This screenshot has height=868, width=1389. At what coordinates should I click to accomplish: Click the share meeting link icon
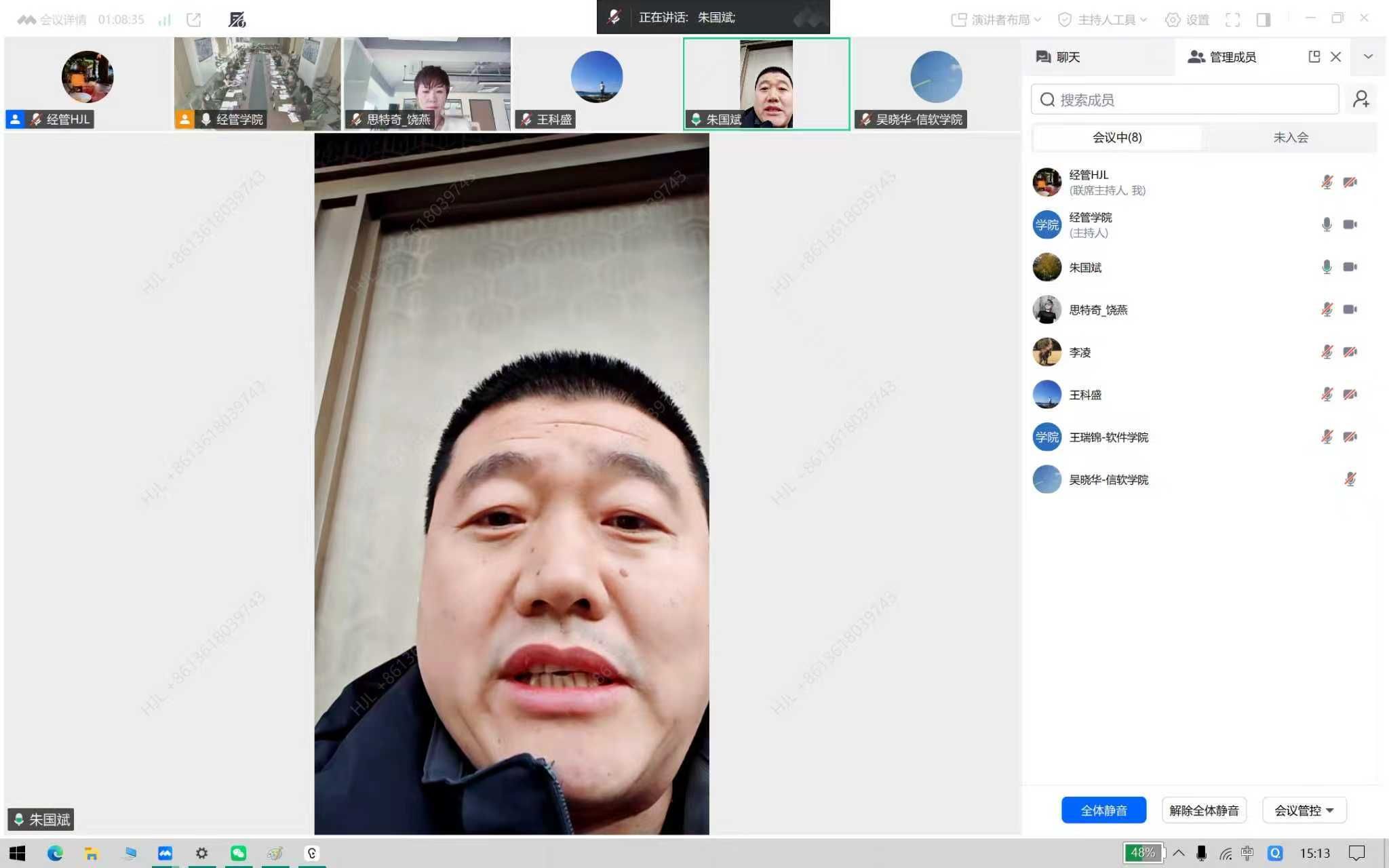tap(194, 20)
